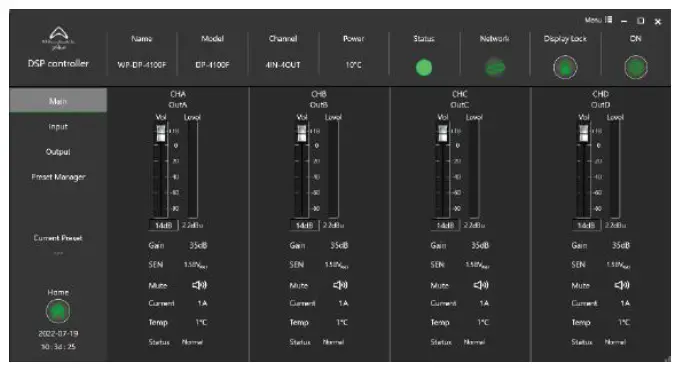The height and width of the screenshot is (368, 683).
Task: Click the CHC Status Normal text
Action: (x=474, y=342)
